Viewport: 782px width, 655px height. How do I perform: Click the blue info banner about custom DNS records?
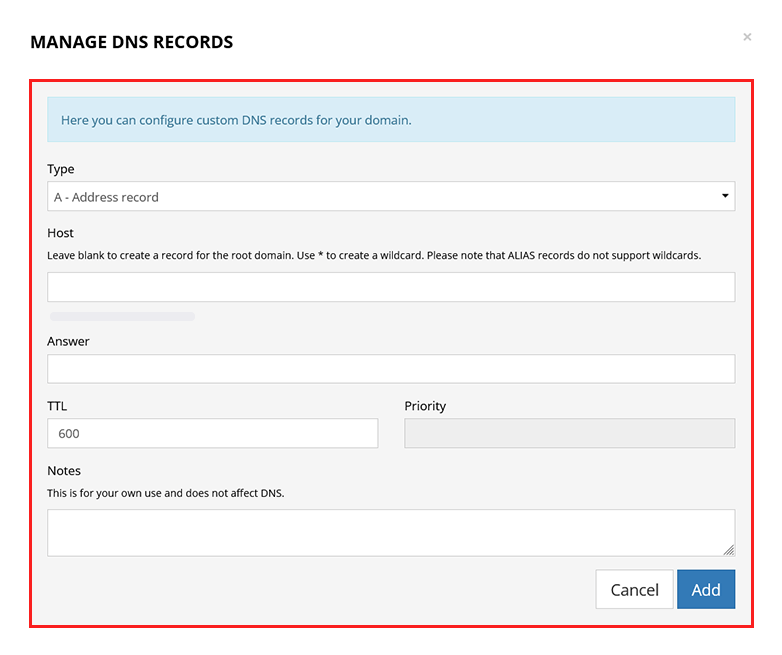coord(391,120)
